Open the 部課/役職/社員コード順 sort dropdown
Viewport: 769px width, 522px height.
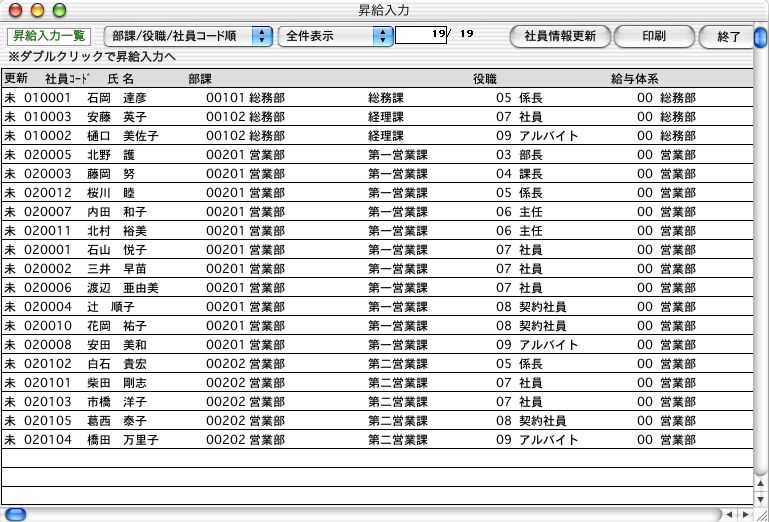[x=188, y=36]
